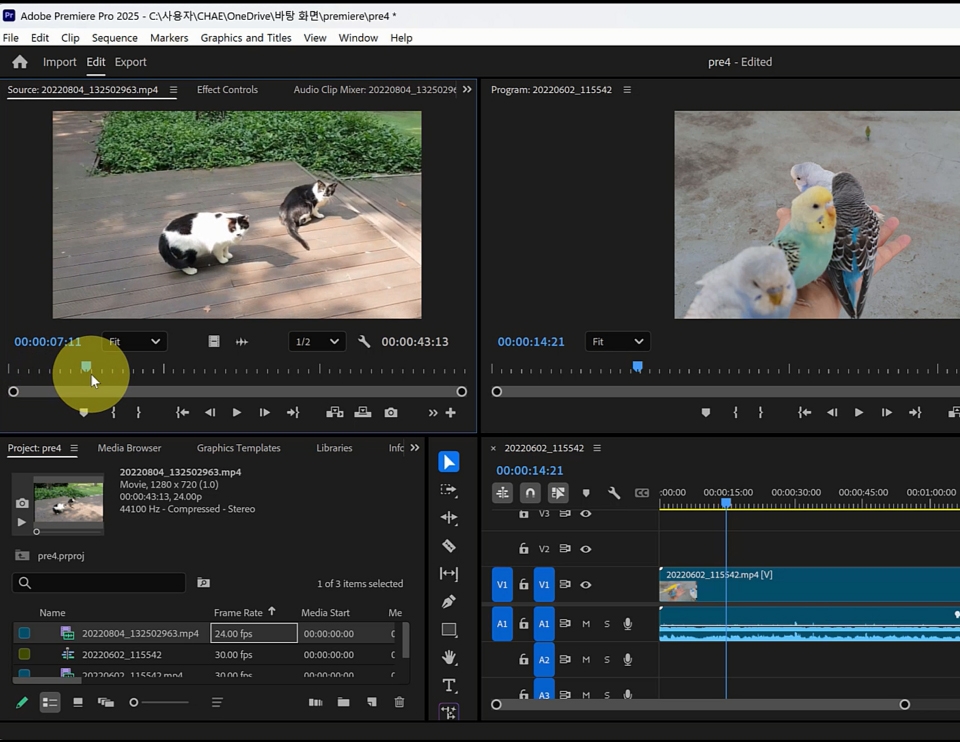Open Source playback resolution 1/2 dropdown
The width and height of the screenshot is (960, 742).
[317, 342]
